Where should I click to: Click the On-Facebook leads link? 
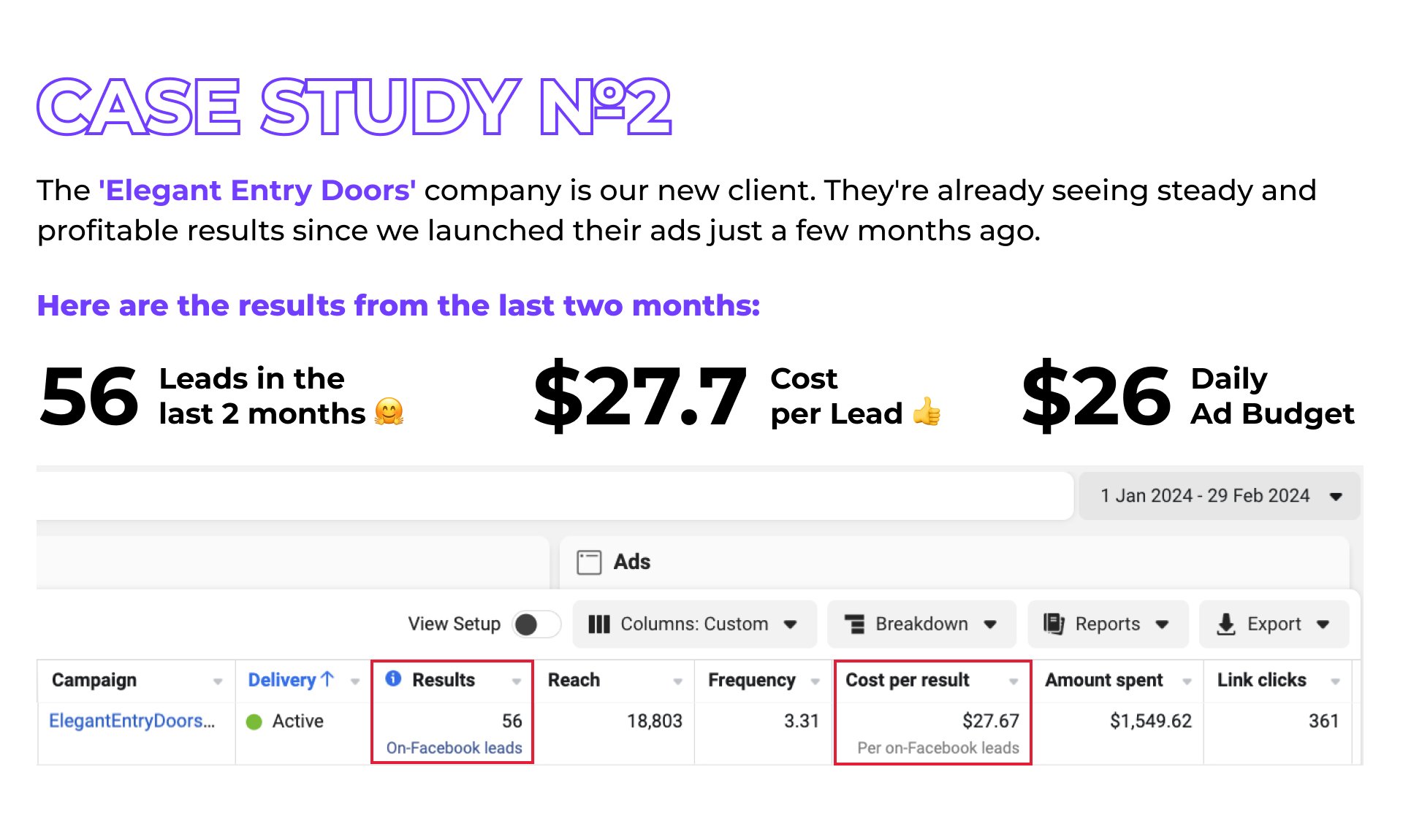(x=454, y=748)
